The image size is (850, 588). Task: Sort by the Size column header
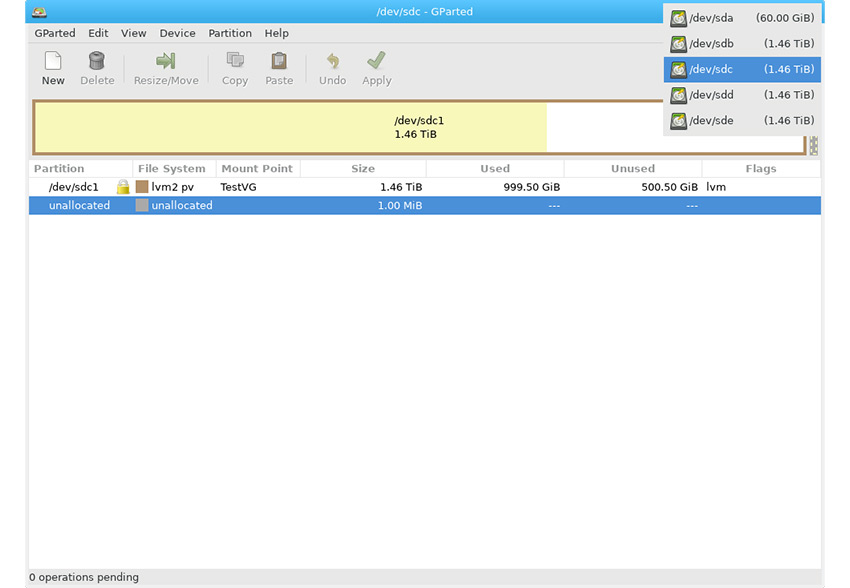pyautogui.click(x=363, y=169)
